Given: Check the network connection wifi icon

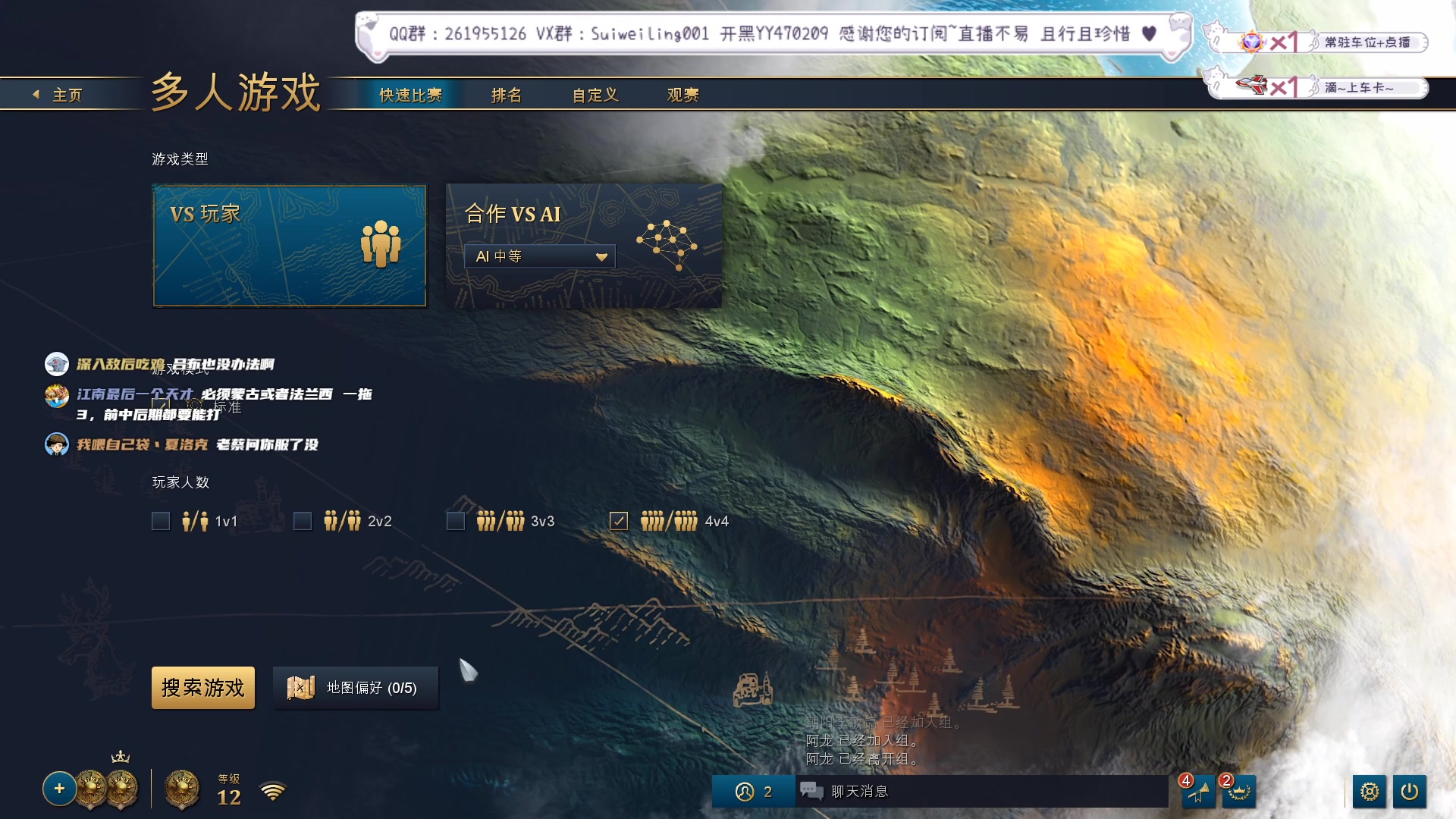Looking at the screenshot, I should click(x=273, y=790).
